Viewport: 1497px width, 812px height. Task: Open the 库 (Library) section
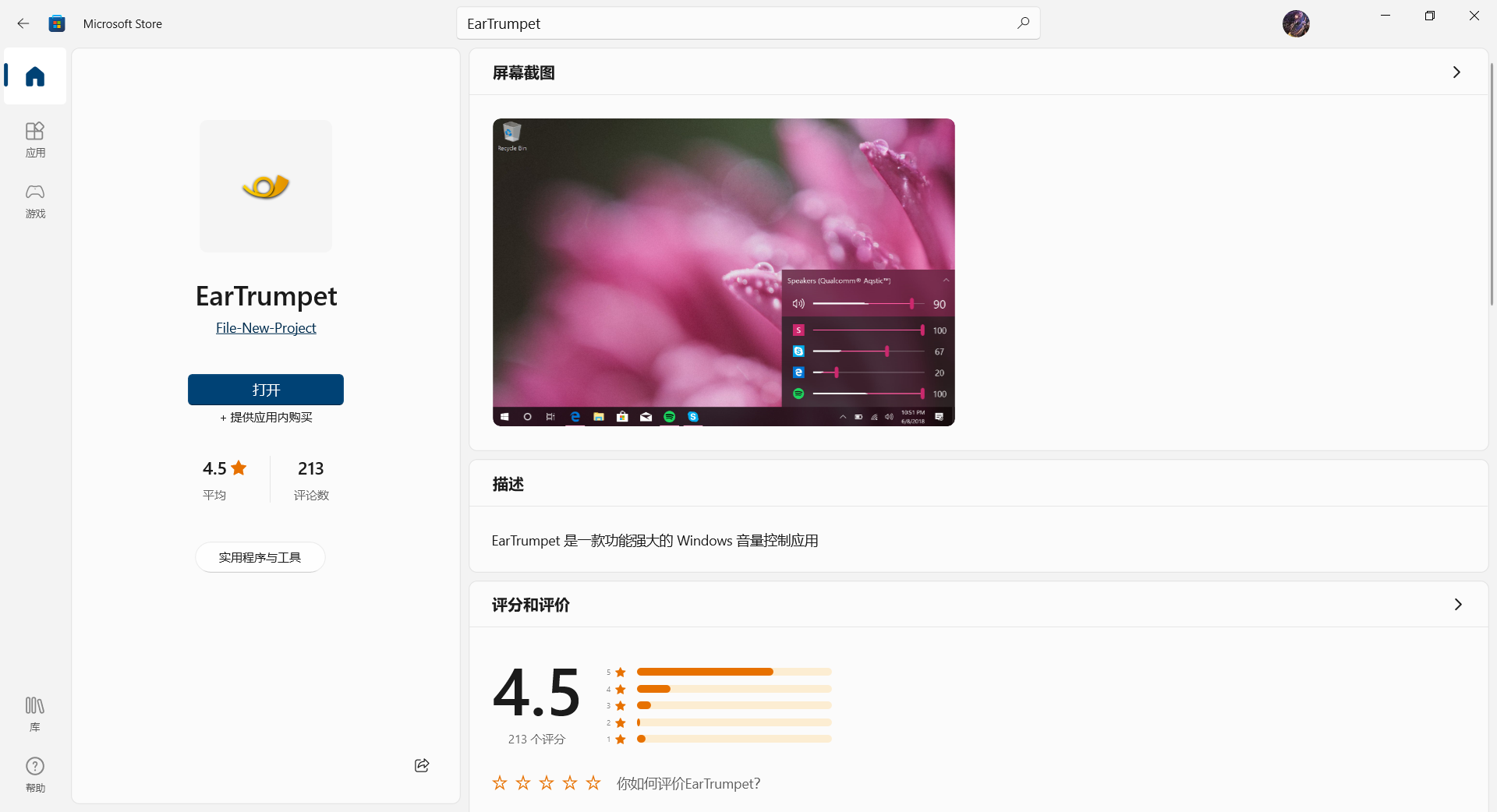tap(35, 714)
